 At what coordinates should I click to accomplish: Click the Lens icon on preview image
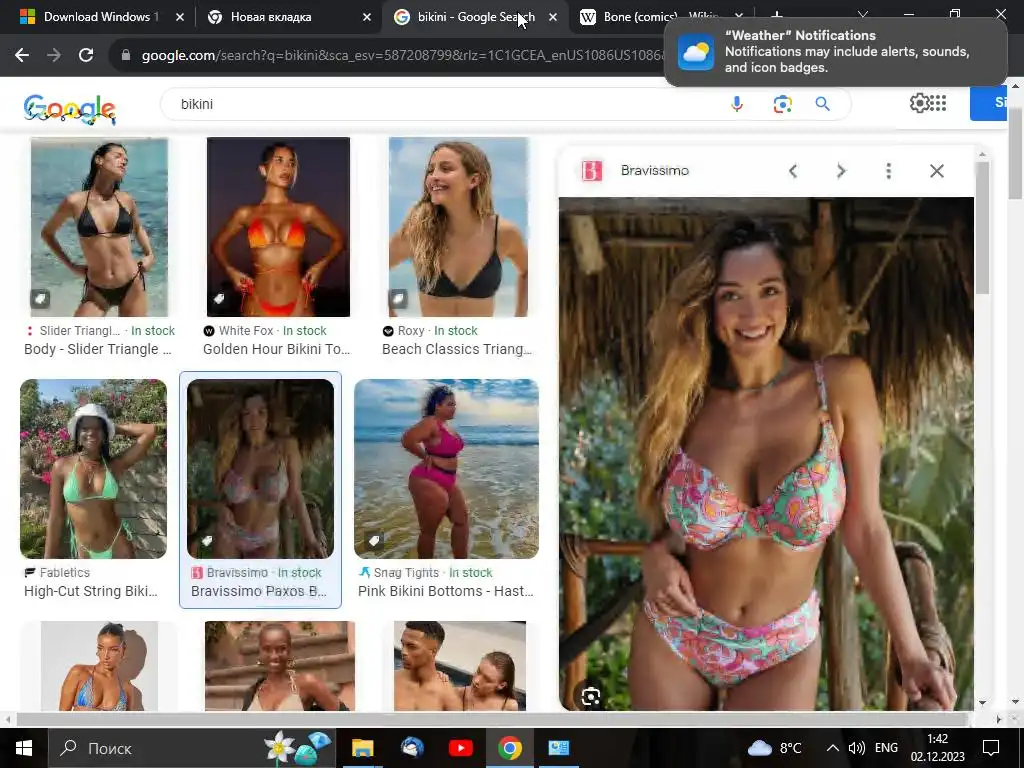pyautogui.click(x=591, y=697)
